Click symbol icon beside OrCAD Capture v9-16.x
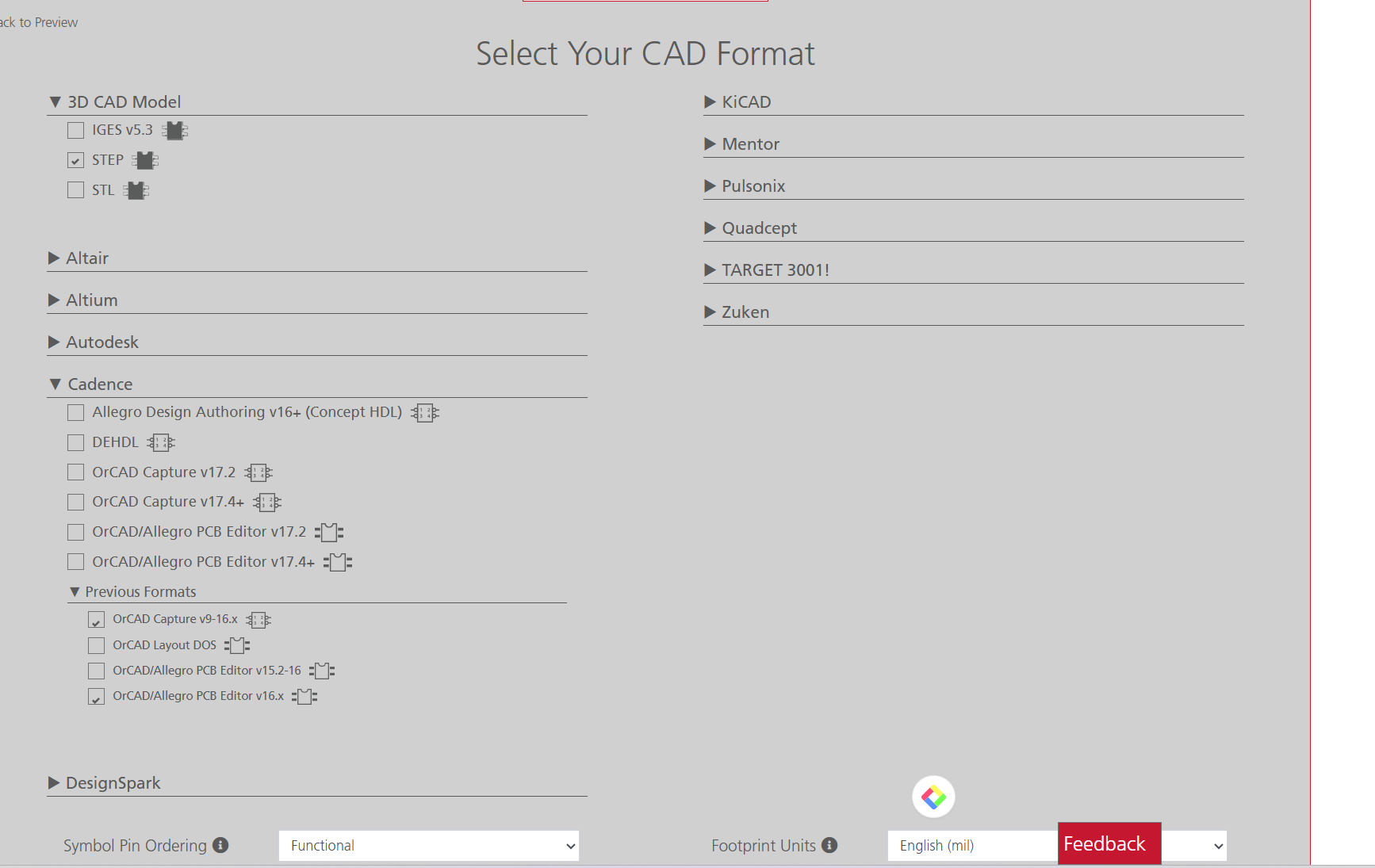Image resolution: width=1375 pixels, height=868 pixels. pos(259,620)
